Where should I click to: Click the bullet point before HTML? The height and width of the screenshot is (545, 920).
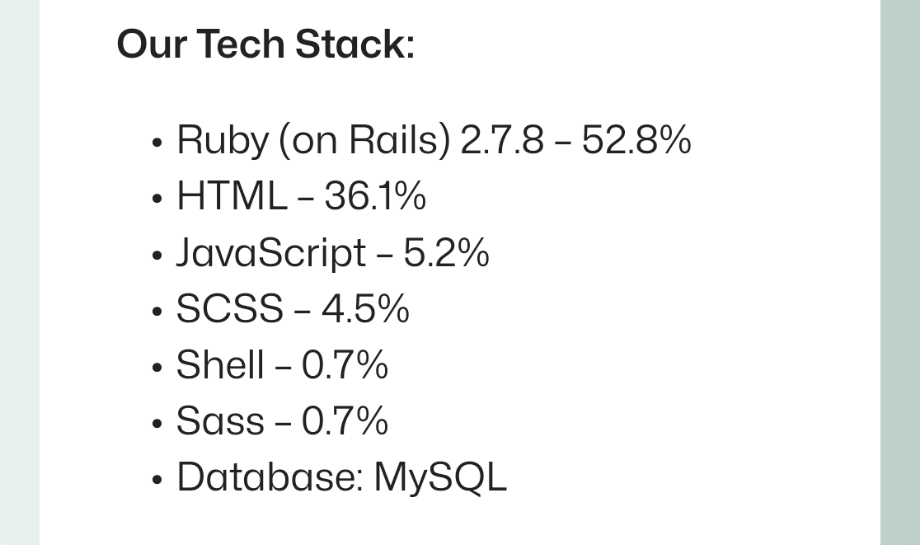(156, 200)
